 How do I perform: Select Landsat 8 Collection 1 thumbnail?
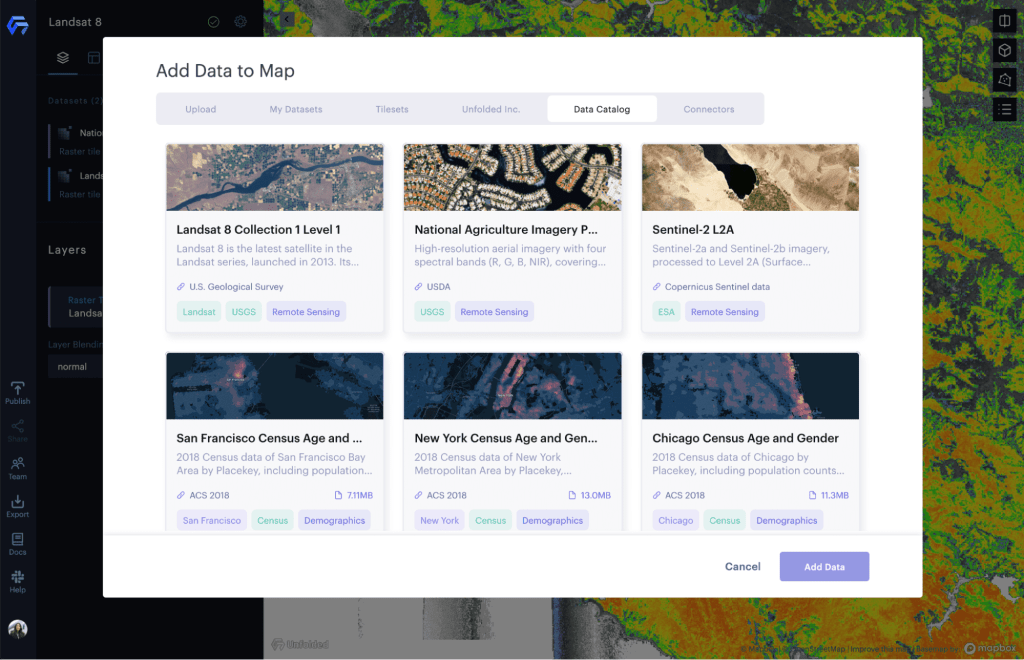tap(275, 178)
